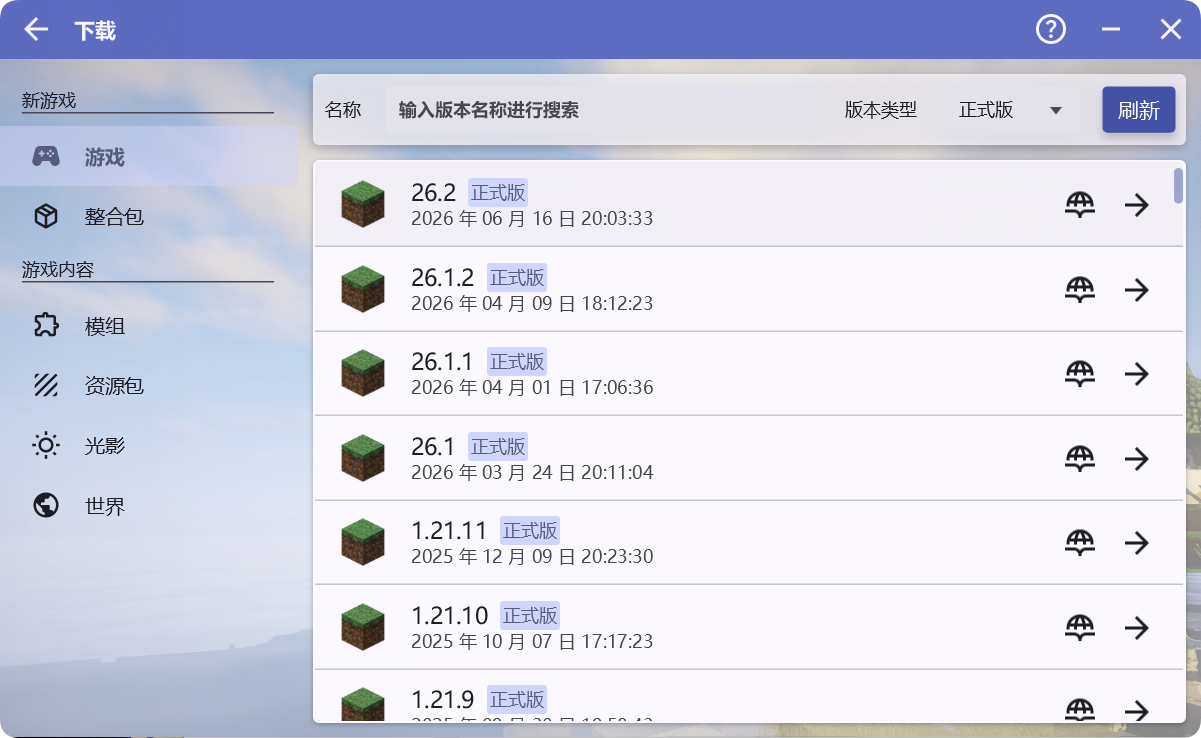Click the sun icon for 光影
The height and width of the screenshot is (738, 1201).
click(x=46, y=446)
